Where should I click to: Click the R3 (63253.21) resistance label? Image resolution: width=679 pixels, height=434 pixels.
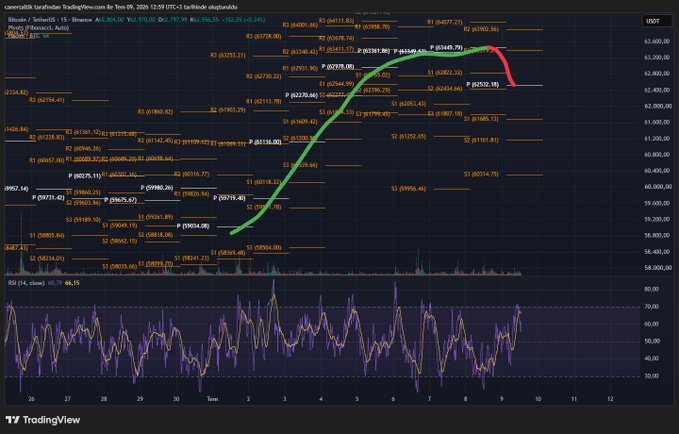pyautogui.click(x=228, y=55)
